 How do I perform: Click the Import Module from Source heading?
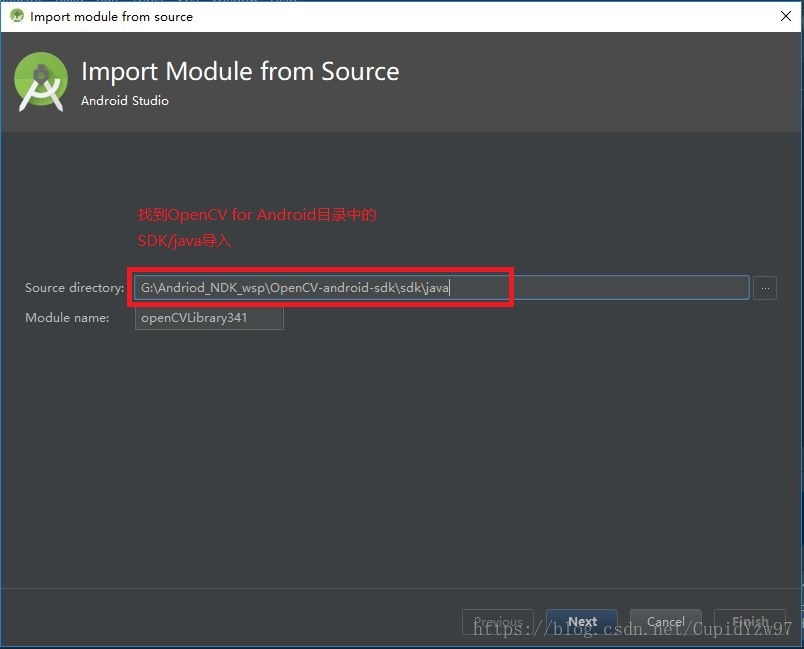[240, 71]
